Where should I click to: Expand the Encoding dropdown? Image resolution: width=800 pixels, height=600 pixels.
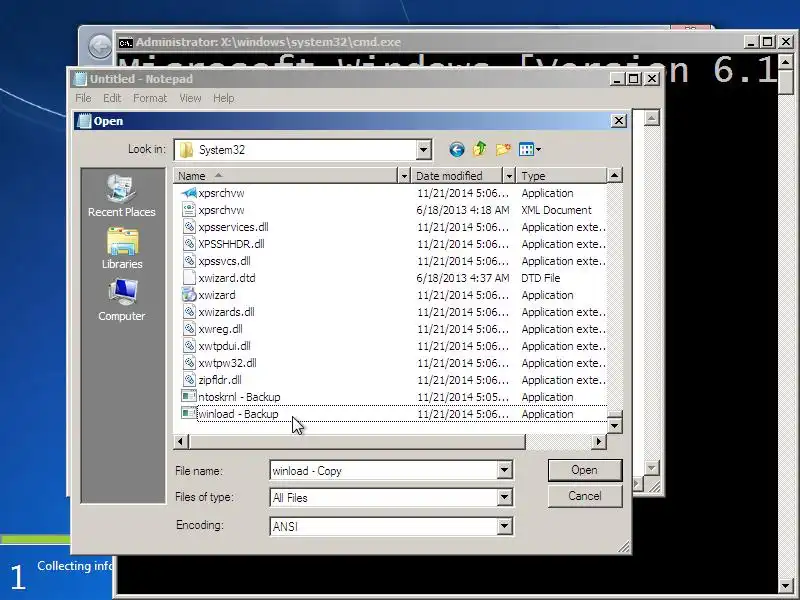click(504, 526)
